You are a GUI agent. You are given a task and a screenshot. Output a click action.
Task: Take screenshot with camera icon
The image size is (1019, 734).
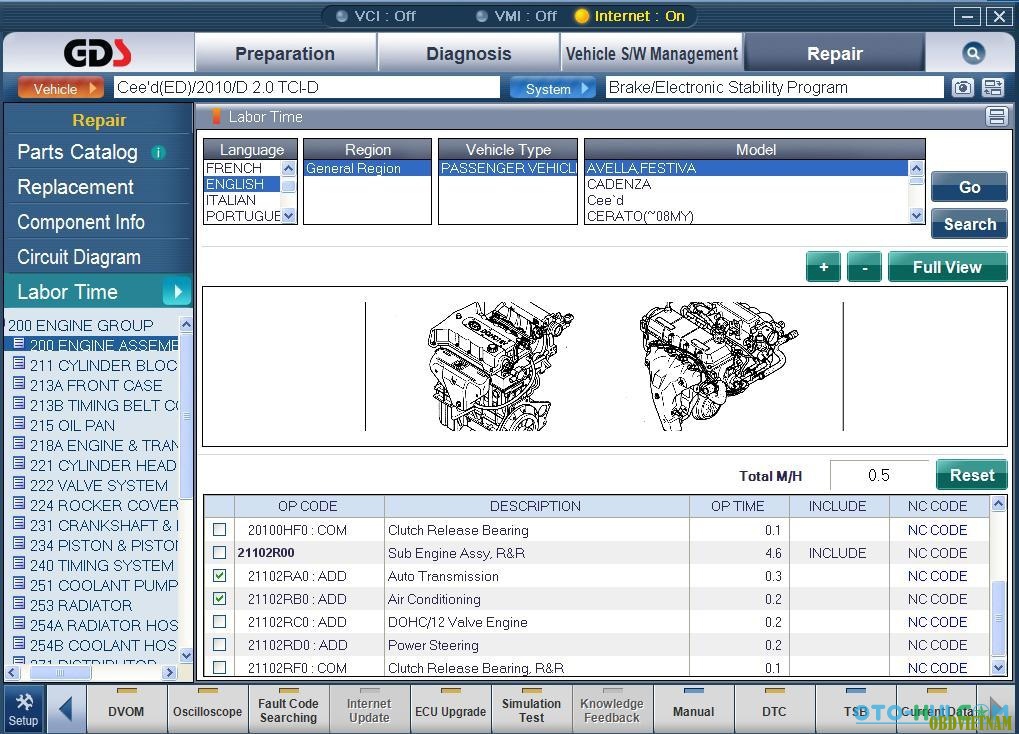click(962, 88)
